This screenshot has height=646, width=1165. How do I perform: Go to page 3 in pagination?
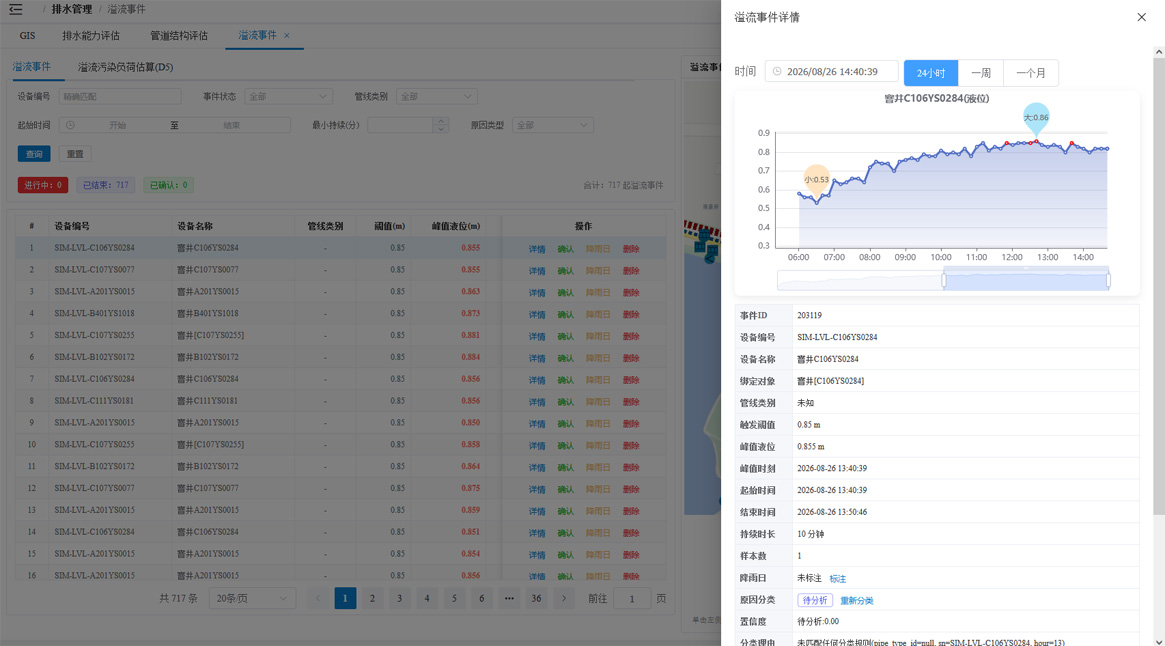tap(400, 598)
